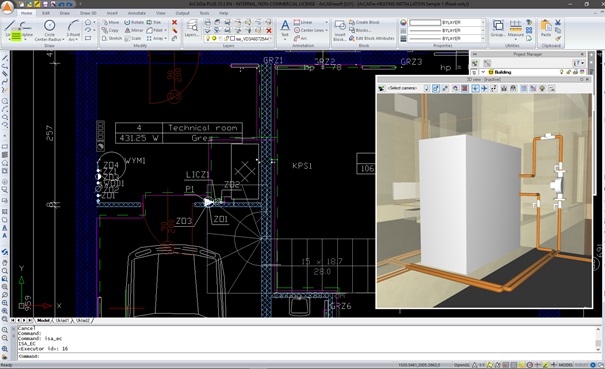Viewport: 605px width, 369px height.
Task: Toggle the highlighted walk-mode button in 3D view
Action: tap(475, 88)
